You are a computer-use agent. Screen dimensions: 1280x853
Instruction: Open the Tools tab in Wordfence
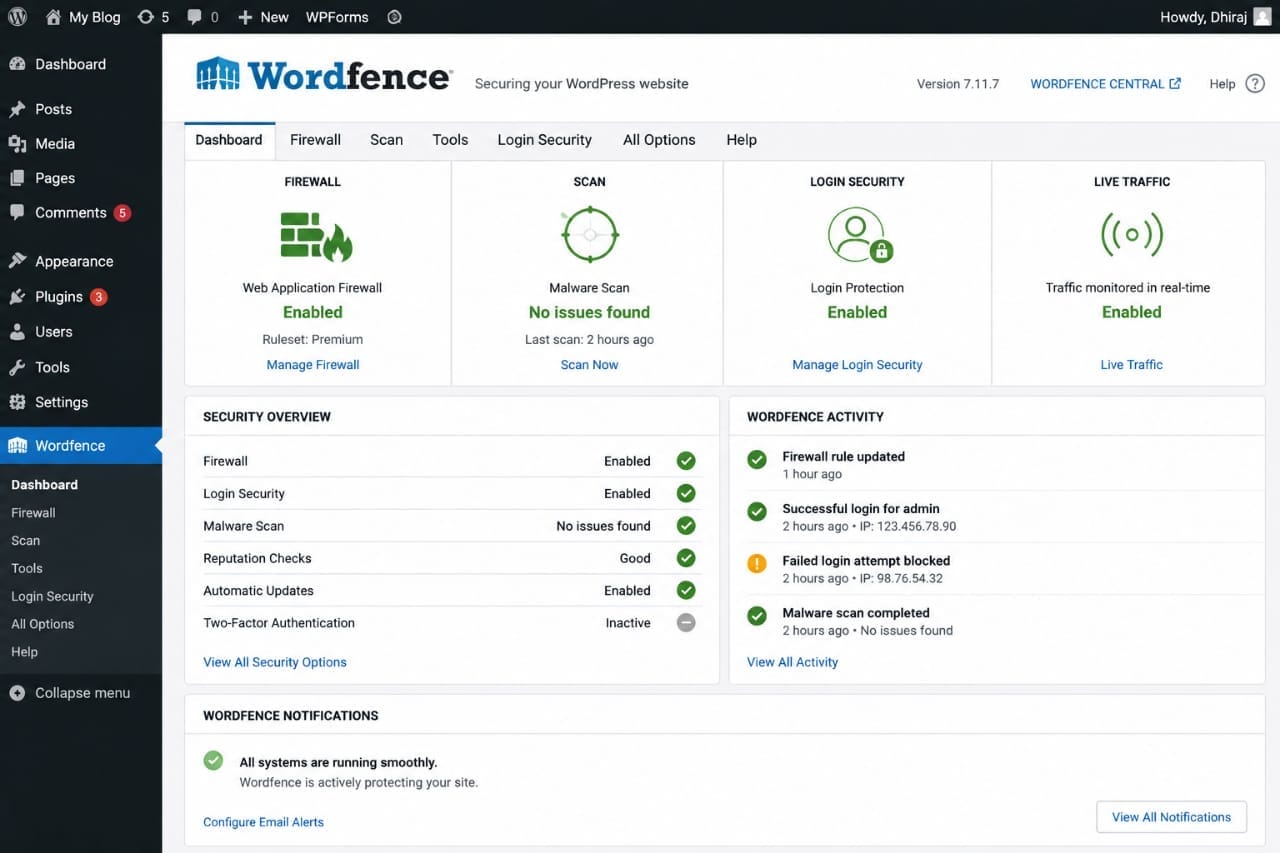click(x=450, y=140)
